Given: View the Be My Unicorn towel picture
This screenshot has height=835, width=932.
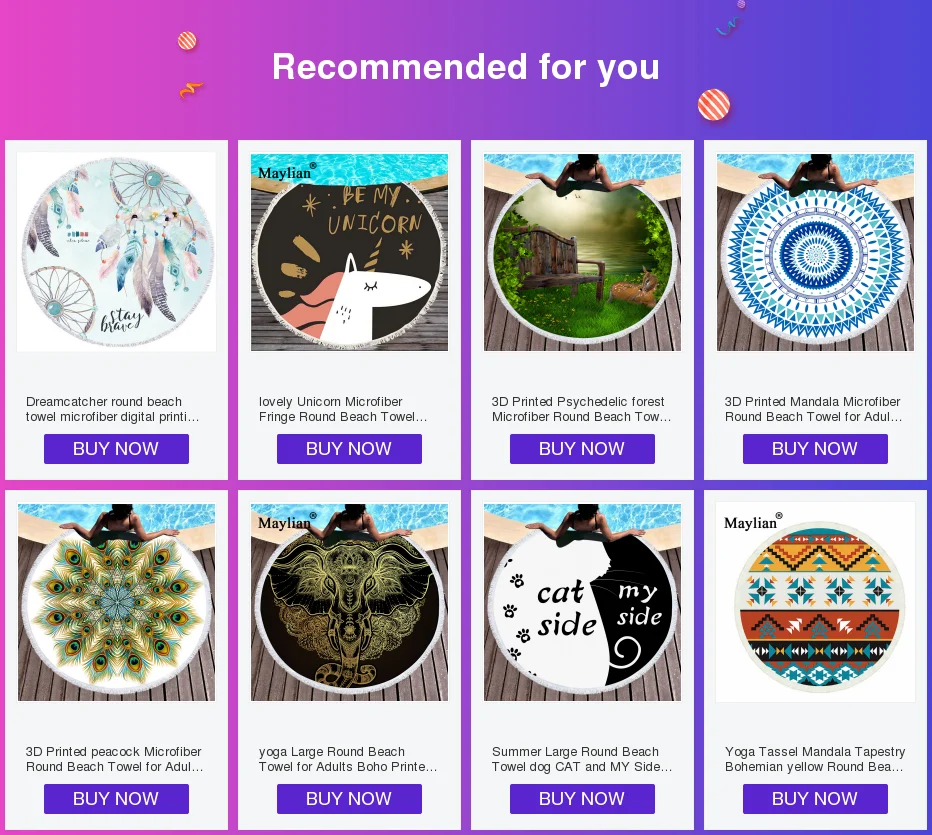Looking at the screenshot, I should 350,252.
